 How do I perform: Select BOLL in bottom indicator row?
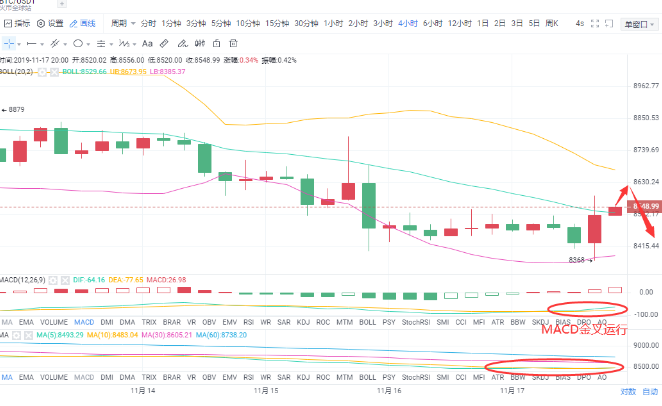pyautogui.click(x=367, y=378)
